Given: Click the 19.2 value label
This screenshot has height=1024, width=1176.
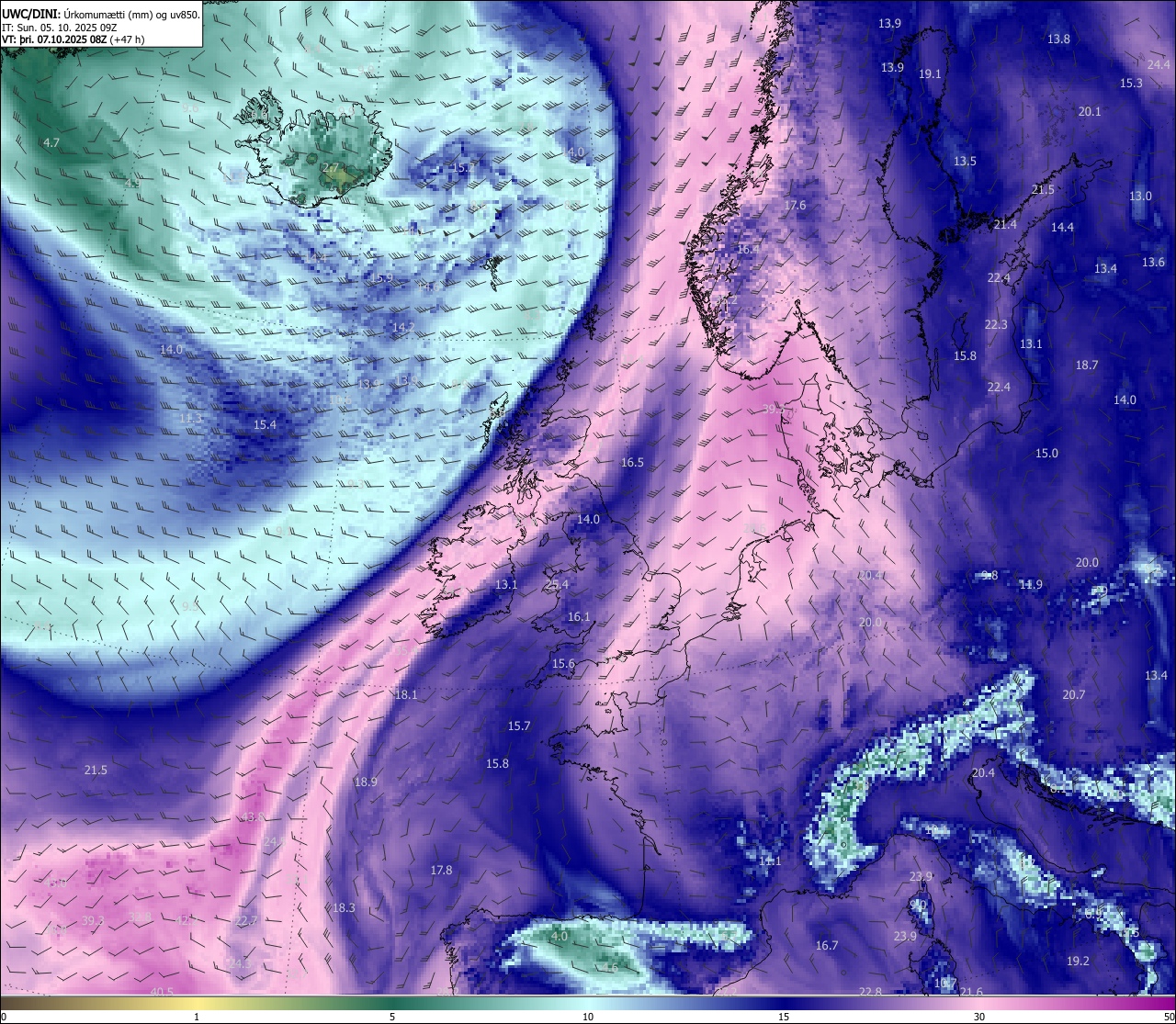Looking at the screenshot, I should tap(1078, 962).
